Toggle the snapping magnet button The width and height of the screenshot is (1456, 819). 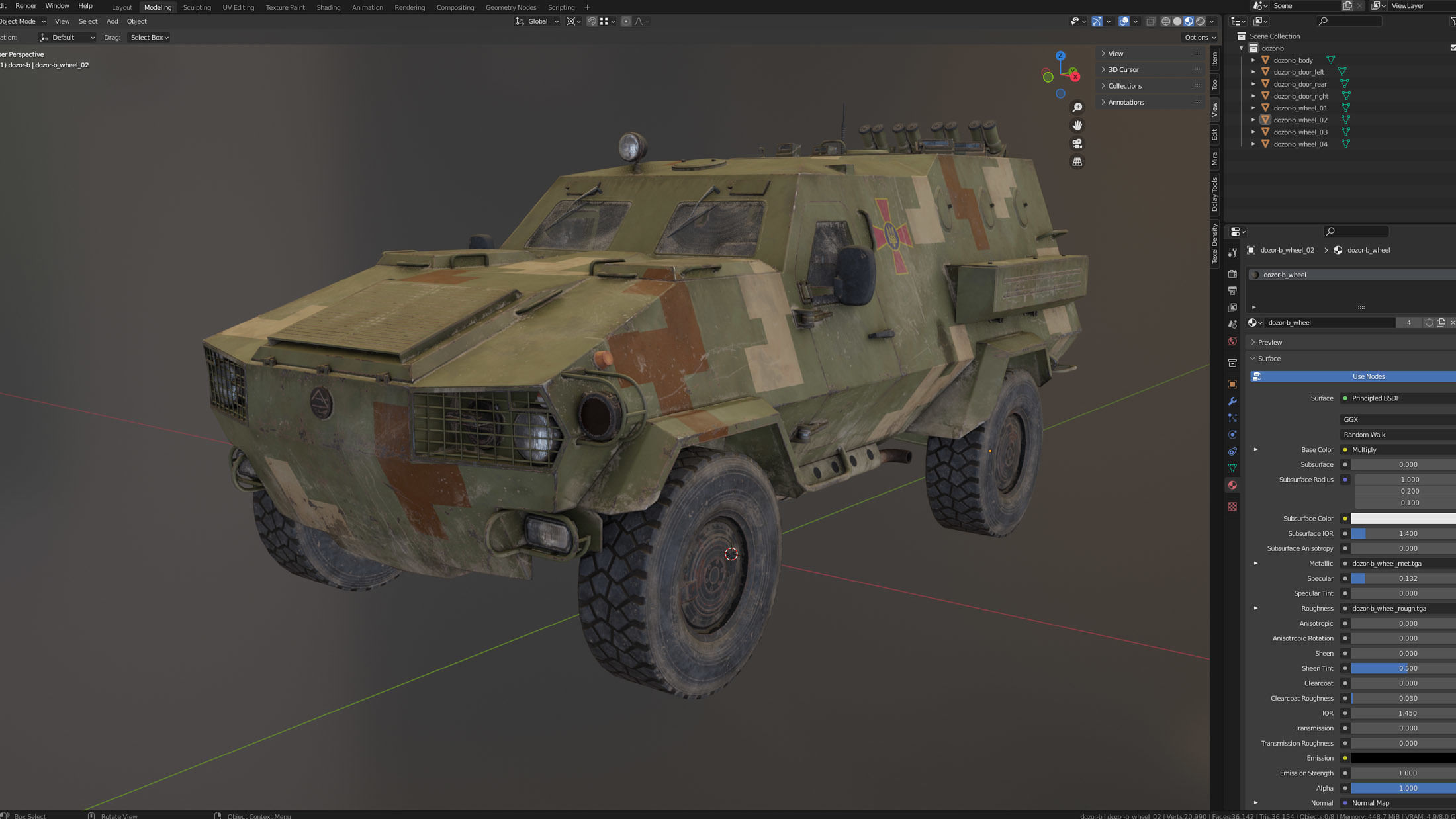[592, 21]
